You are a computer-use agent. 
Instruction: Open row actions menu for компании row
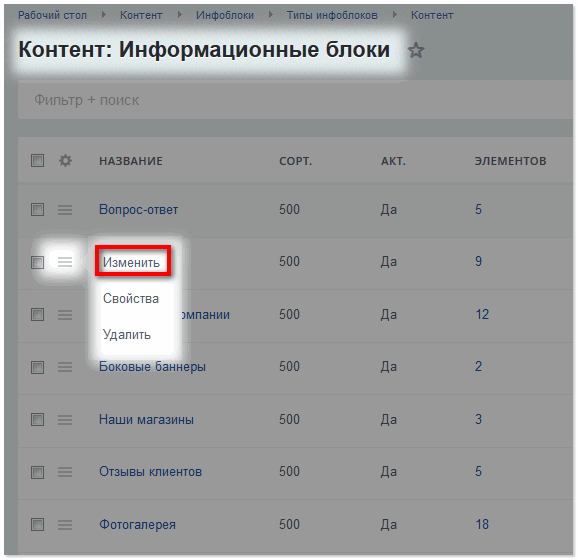[x=65, y=314]
